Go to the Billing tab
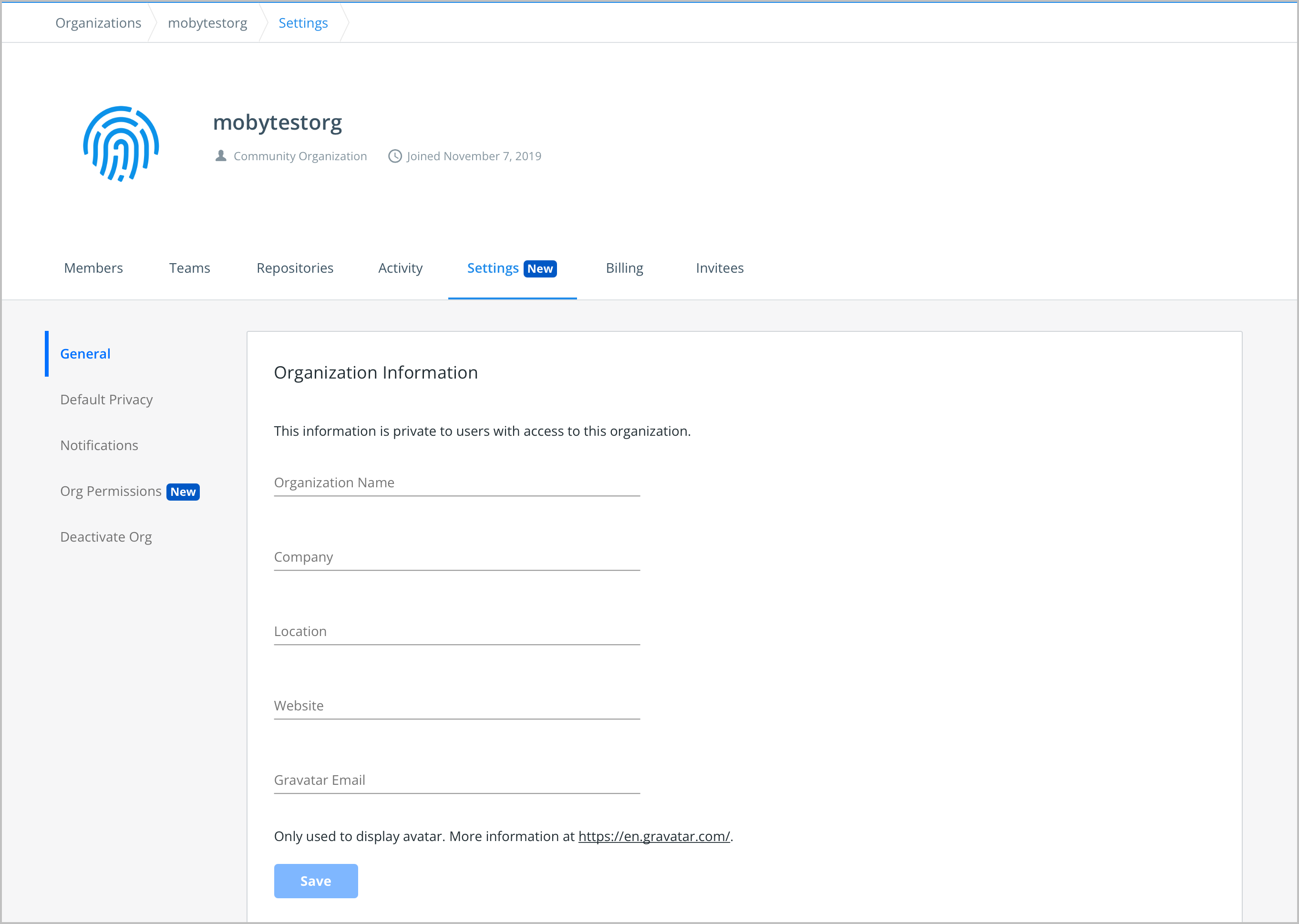1299x924 pixels. point(624,268)
